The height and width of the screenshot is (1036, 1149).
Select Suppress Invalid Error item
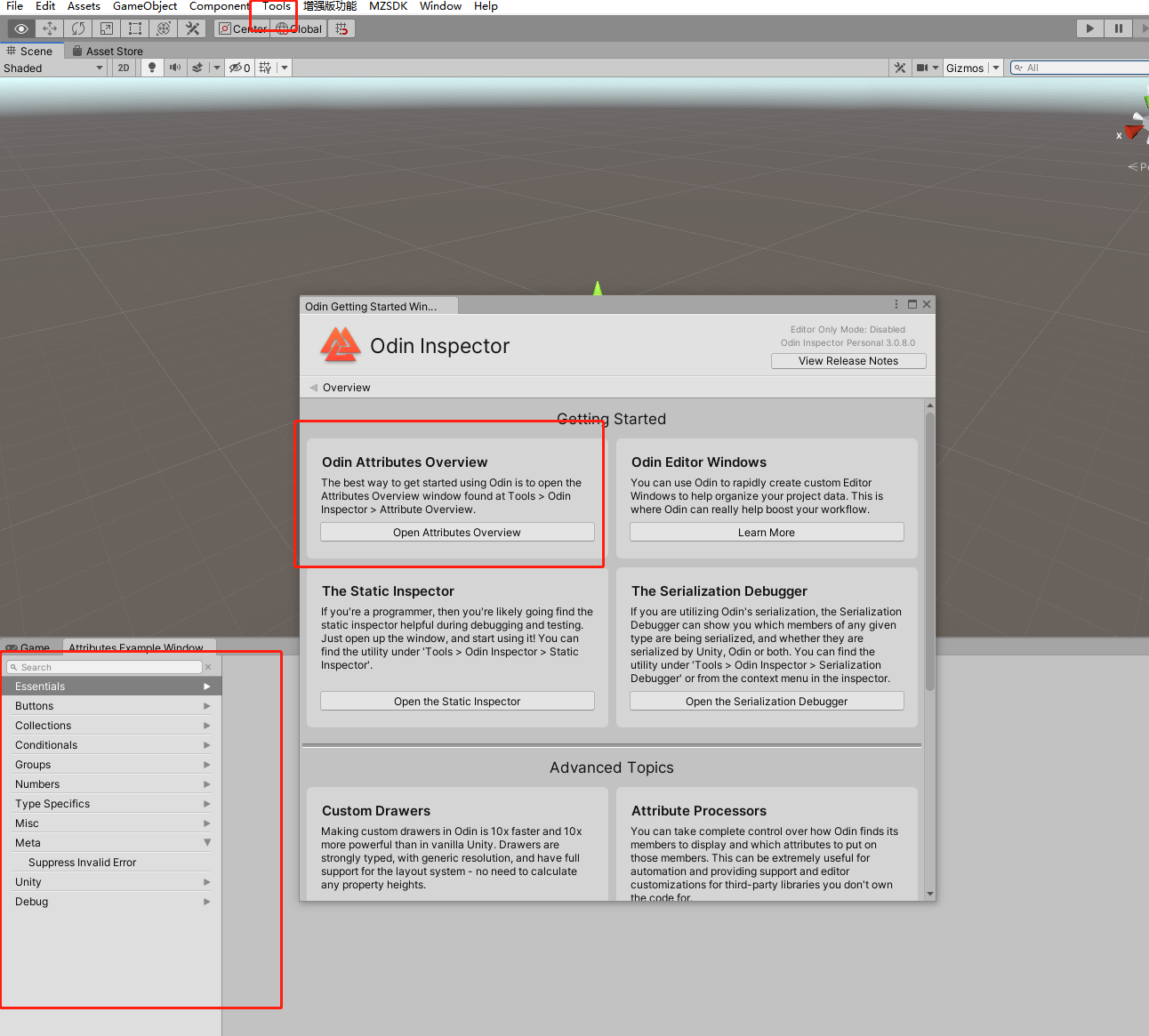(x=111, y=863)
